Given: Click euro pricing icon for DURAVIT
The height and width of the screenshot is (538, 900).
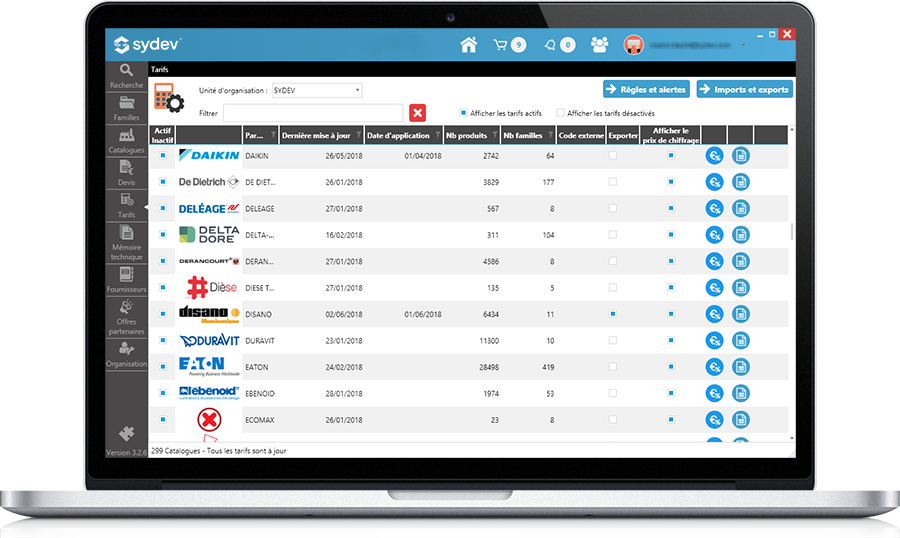Looking at the screenshot, I should (715, 340).
